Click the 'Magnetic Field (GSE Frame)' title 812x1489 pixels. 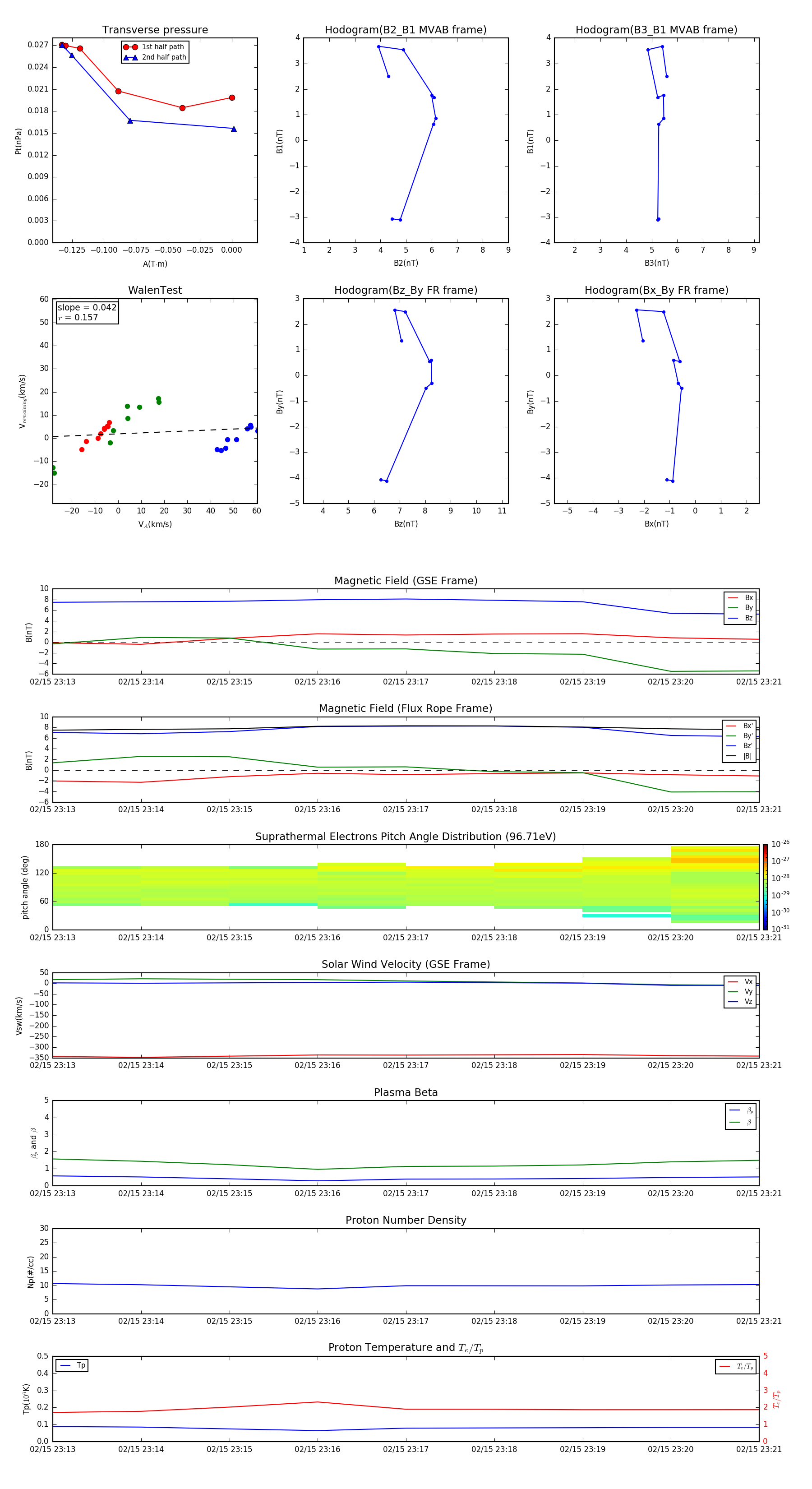406,581
